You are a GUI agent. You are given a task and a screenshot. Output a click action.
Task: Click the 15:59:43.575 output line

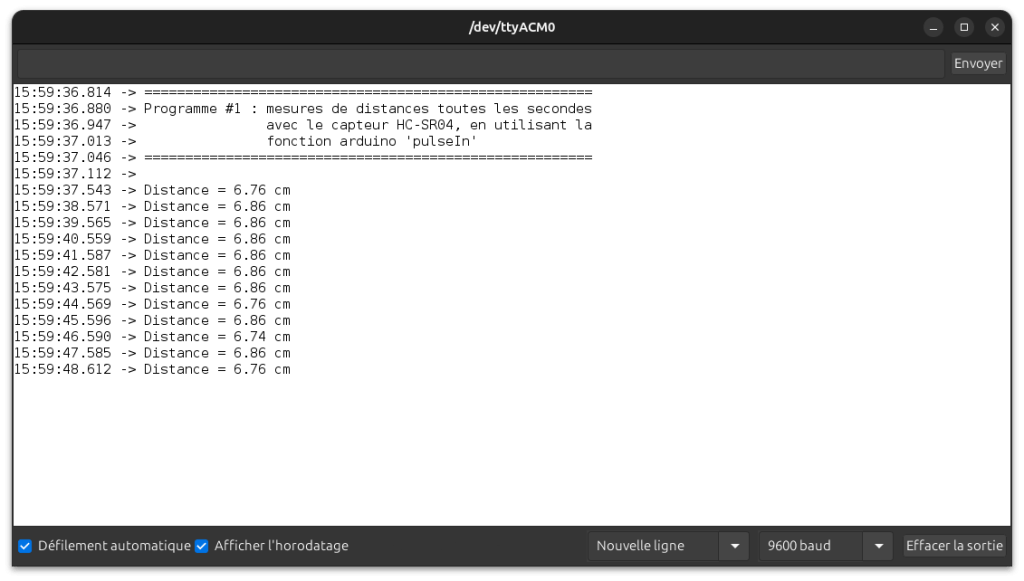click(x=152, y=288)
